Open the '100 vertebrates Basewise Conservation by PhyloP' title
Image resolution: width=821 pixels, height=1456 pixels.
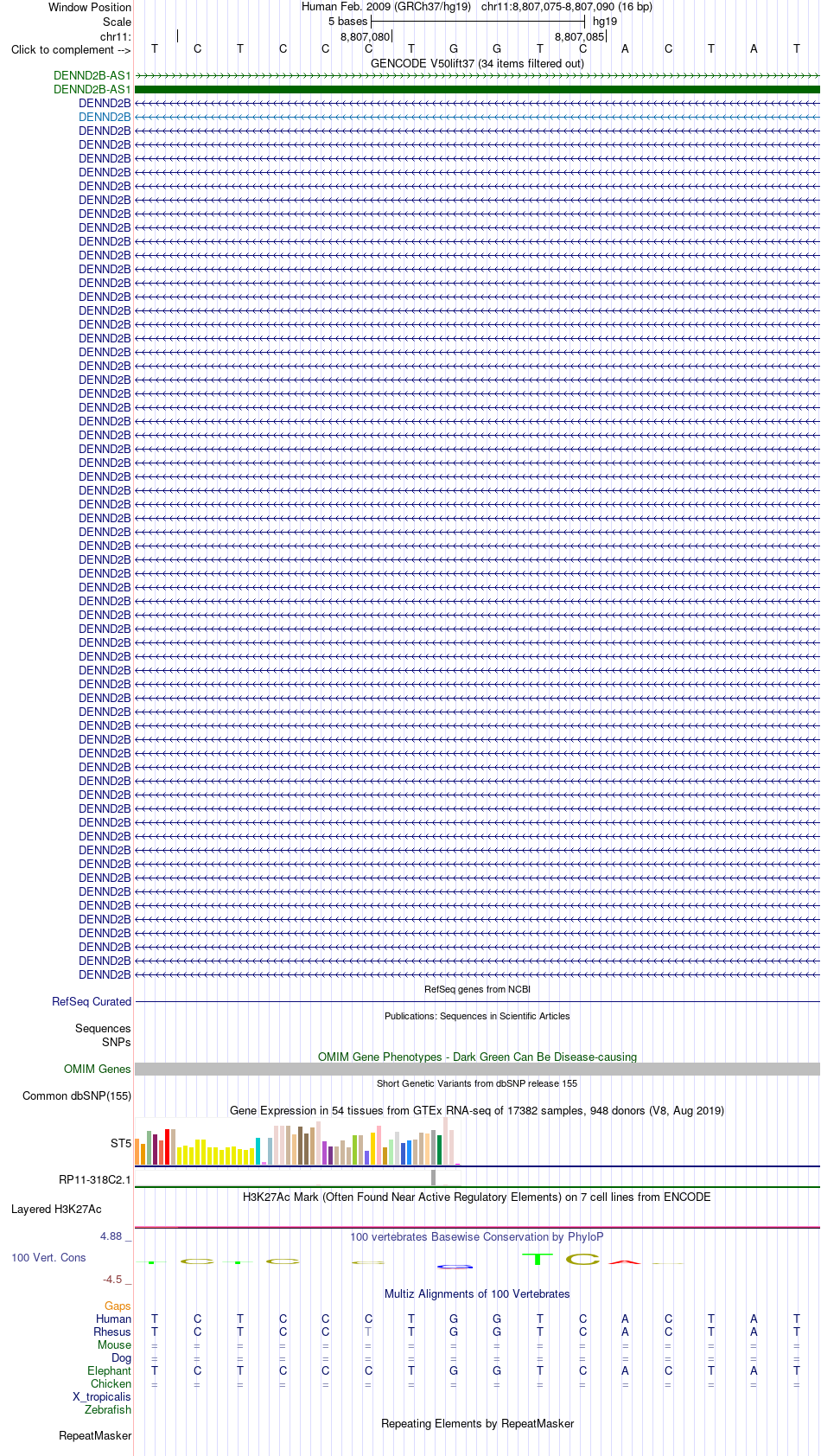pyautogui.click(x=477, y=1236)
